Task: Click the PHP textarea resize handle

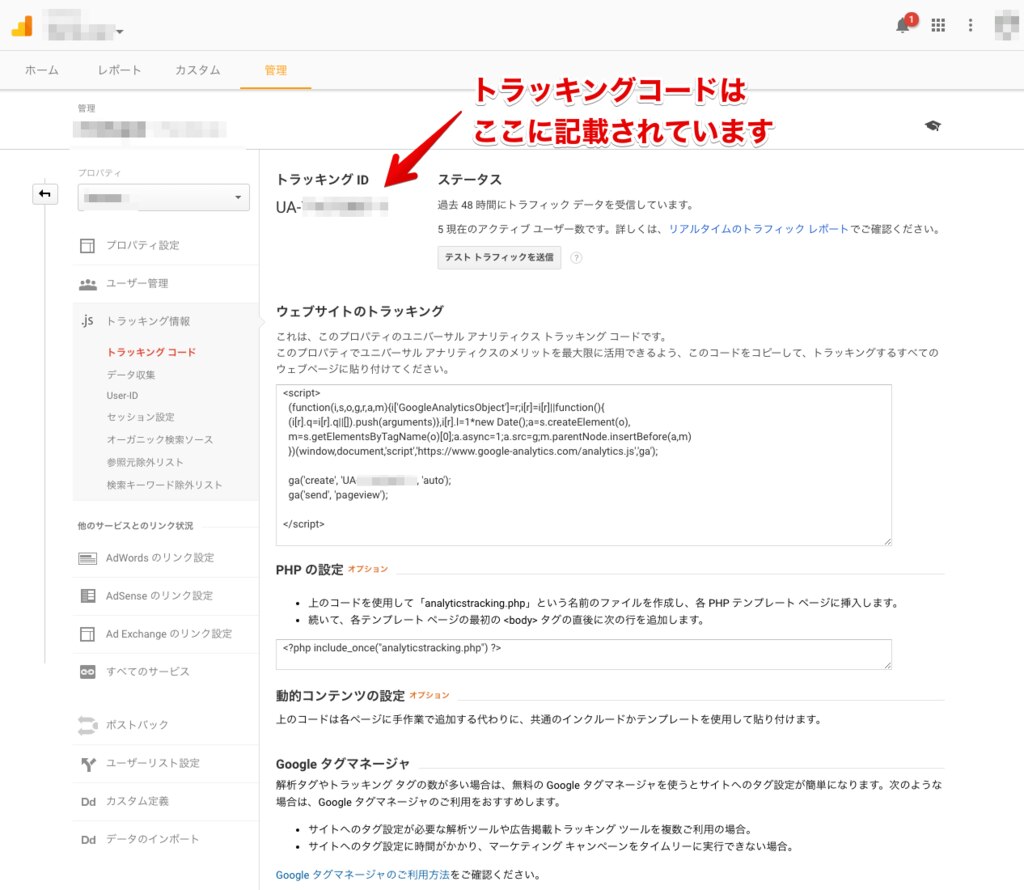Action: pos(887,665)
